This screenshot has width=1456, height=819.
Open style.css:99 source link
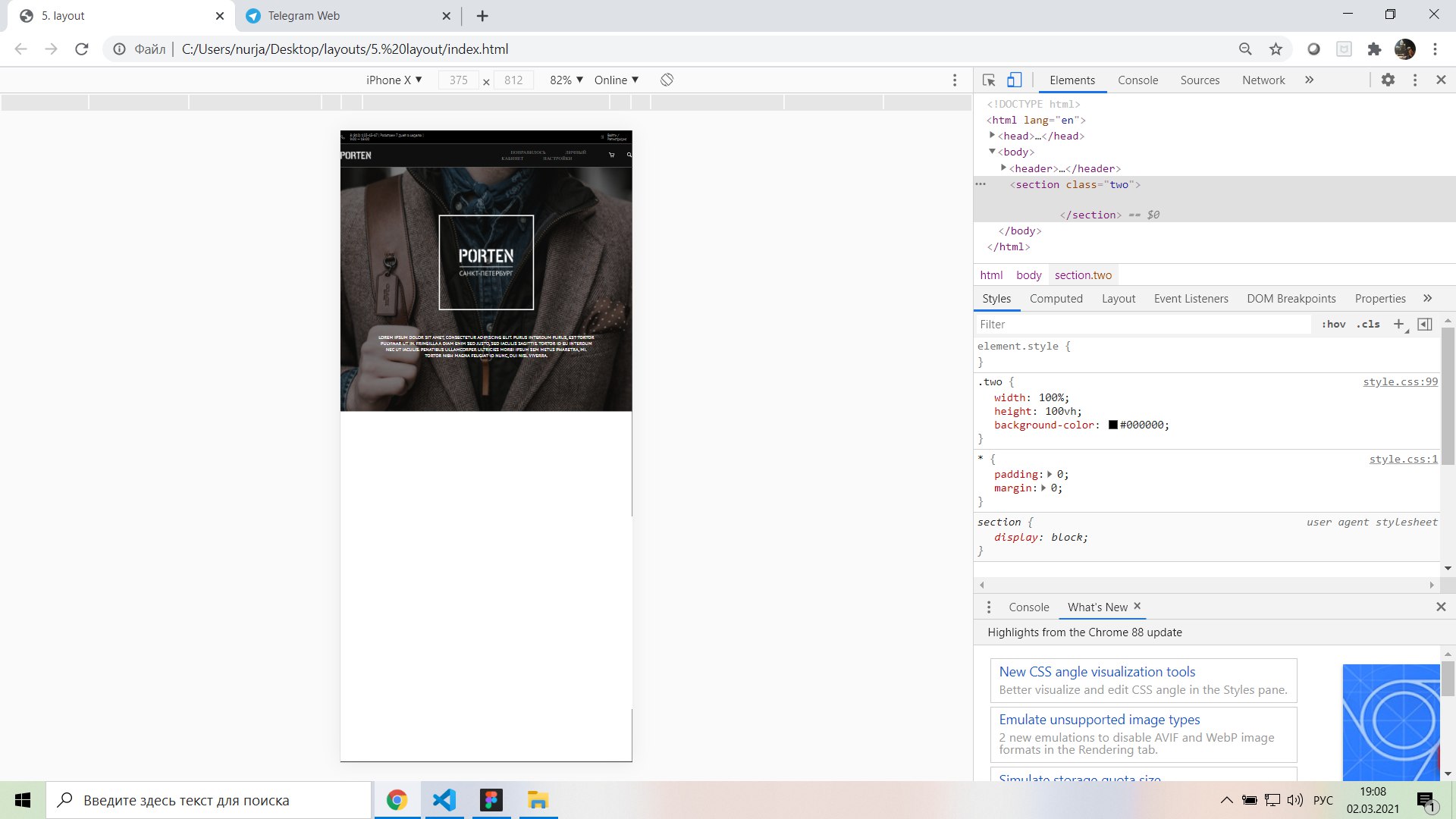point(1400,382)
